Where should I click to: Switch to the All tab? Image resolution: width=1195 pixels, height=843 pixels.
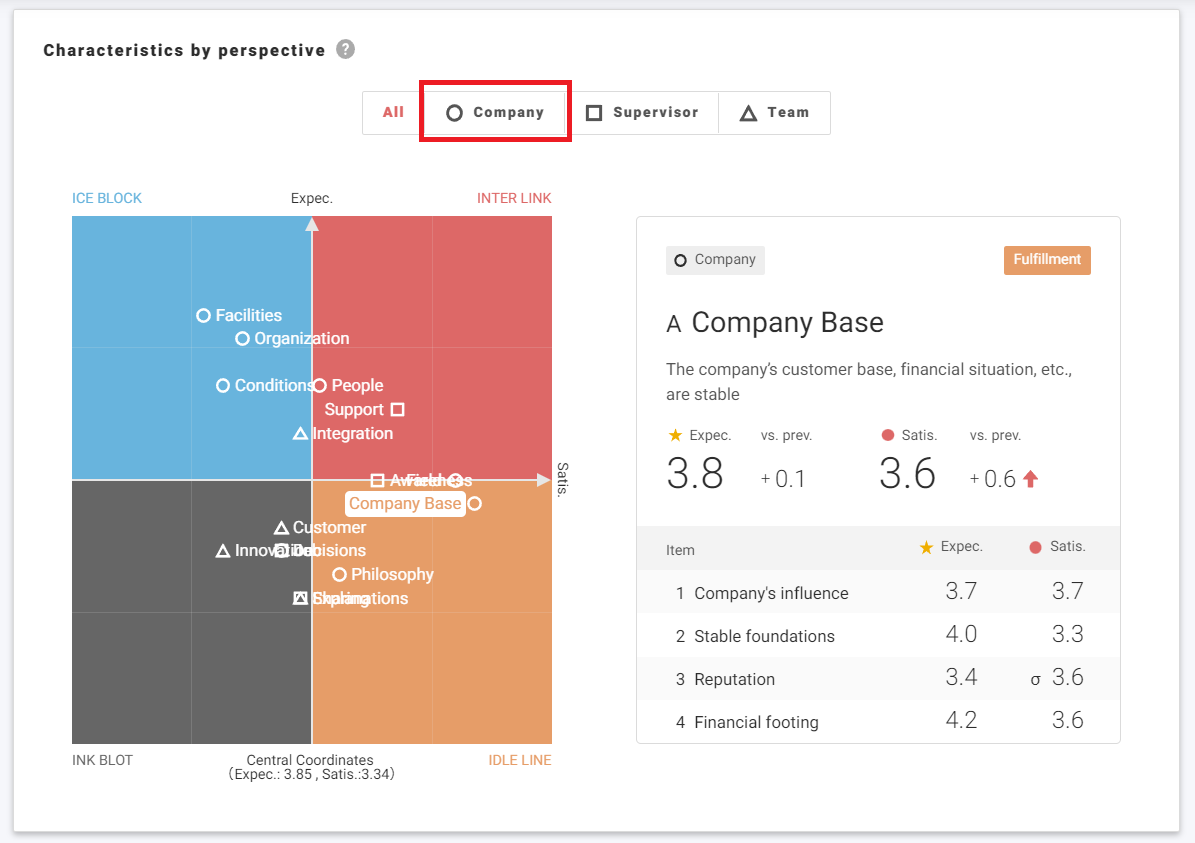pos(393,113)
